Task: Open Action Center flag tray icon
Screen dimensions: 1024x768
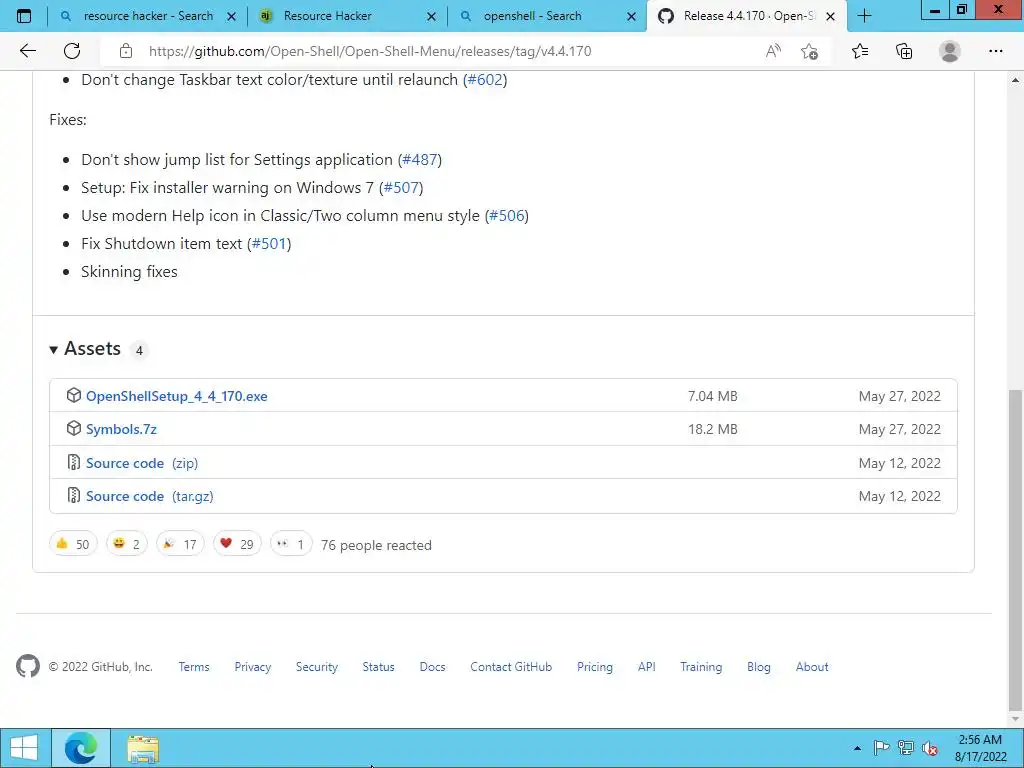Action: coord(881,748)
